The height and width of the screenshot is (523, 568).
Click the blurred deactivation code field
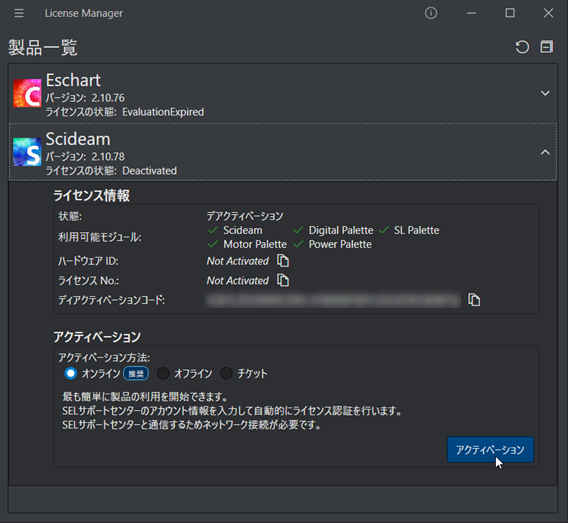tap(333, 300)
